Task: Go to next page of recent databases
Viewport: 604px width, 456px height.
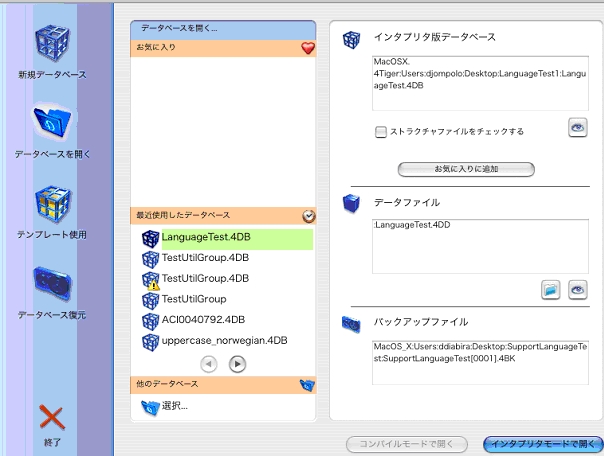Action: click(x=238, y=364)
